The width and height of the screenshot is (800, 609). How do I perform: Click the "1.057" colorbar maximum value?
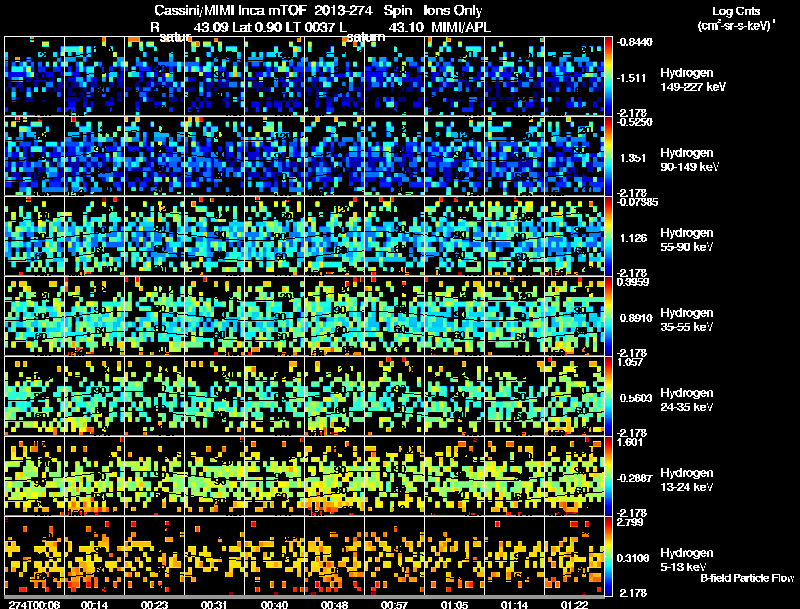630,362
